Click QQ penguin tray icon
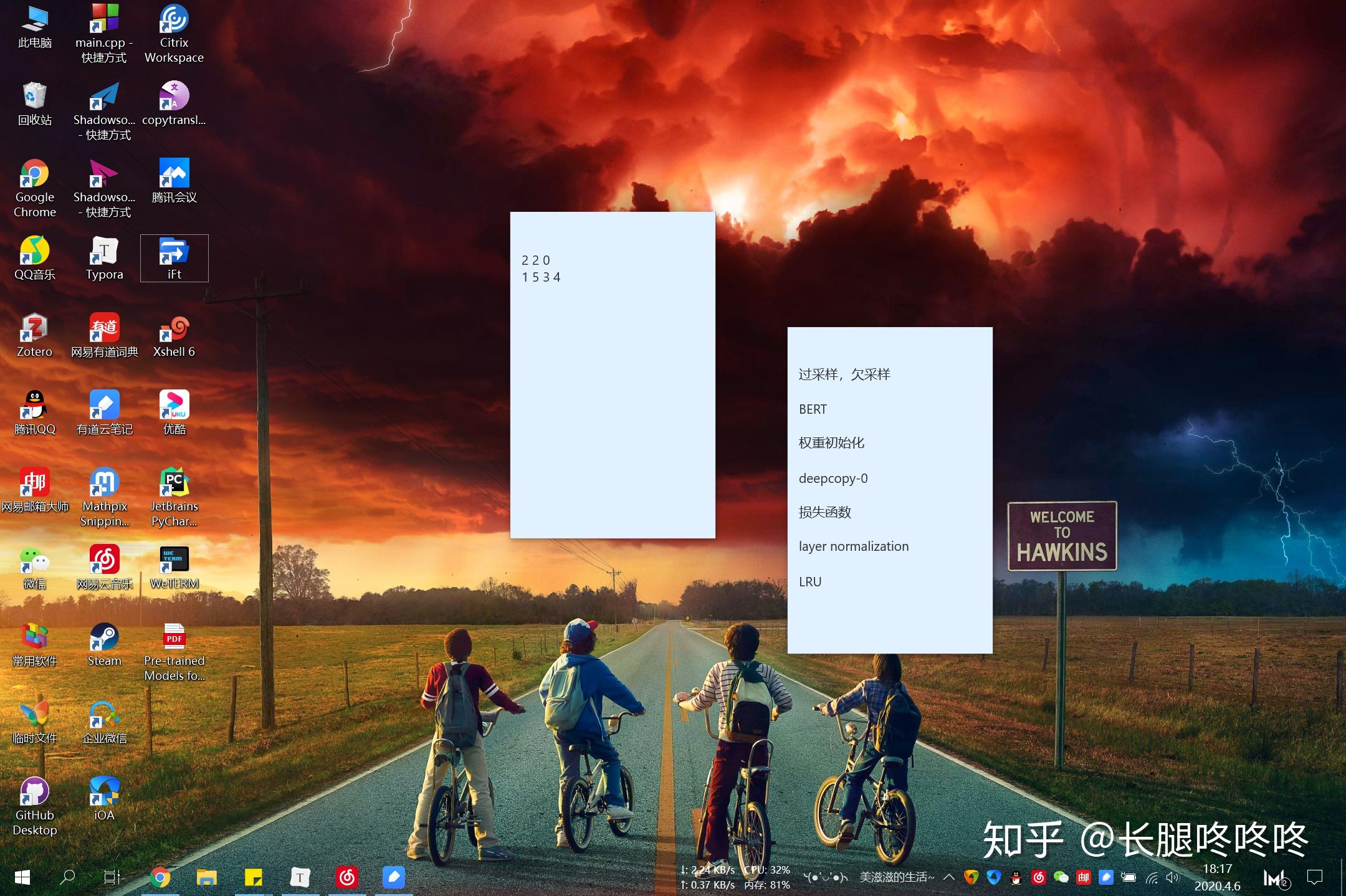 [1016, 877]
